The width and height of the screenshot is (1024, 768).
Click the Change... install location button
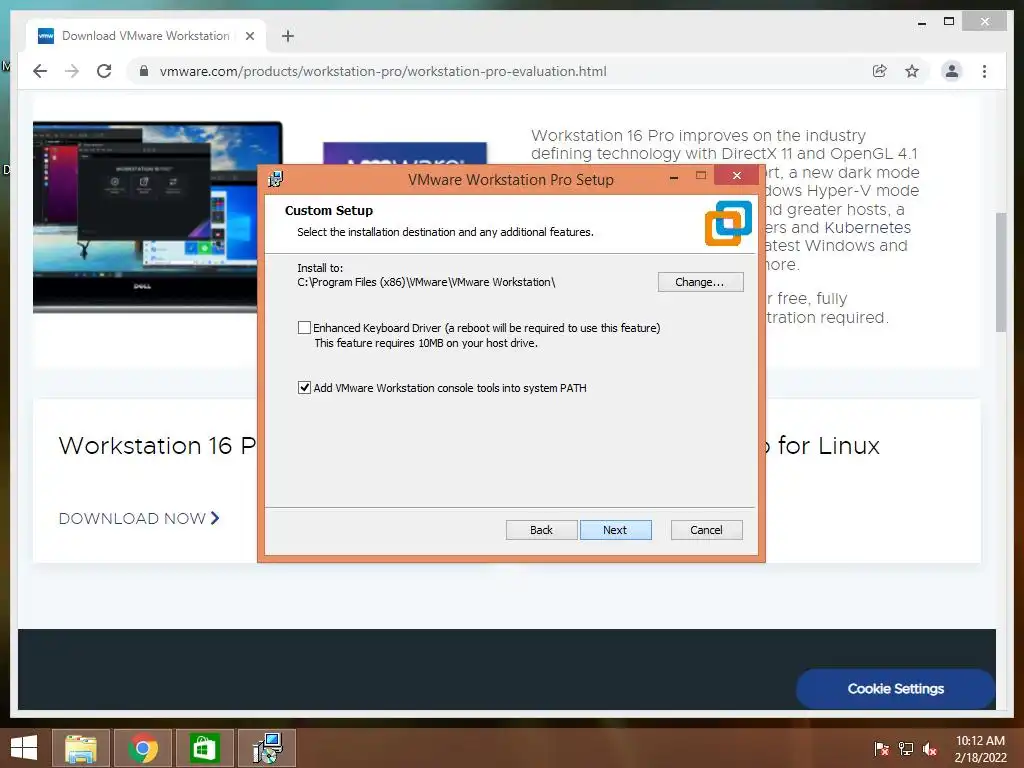700,282
